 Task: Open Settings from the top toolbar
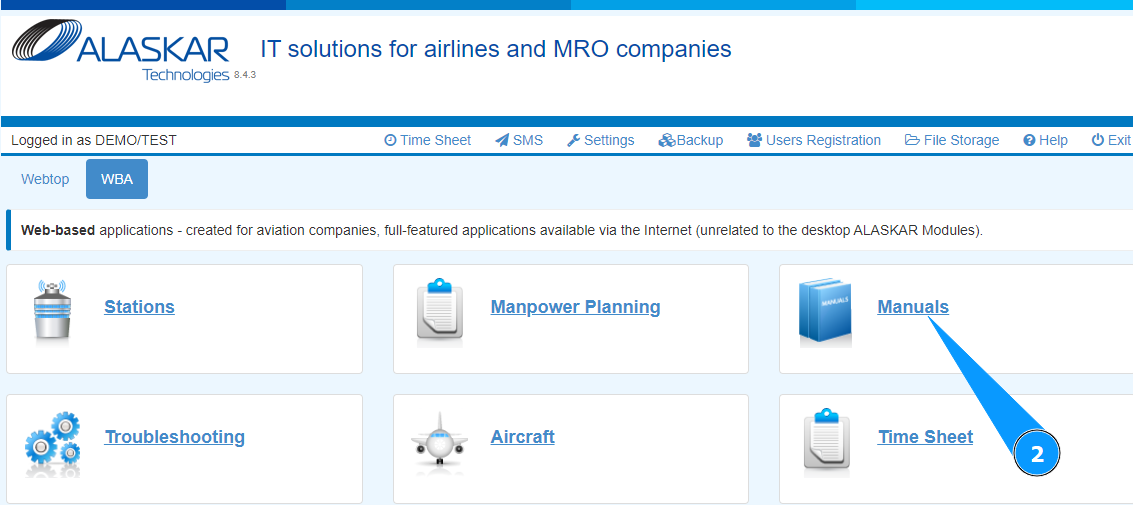tap(600, 140)
